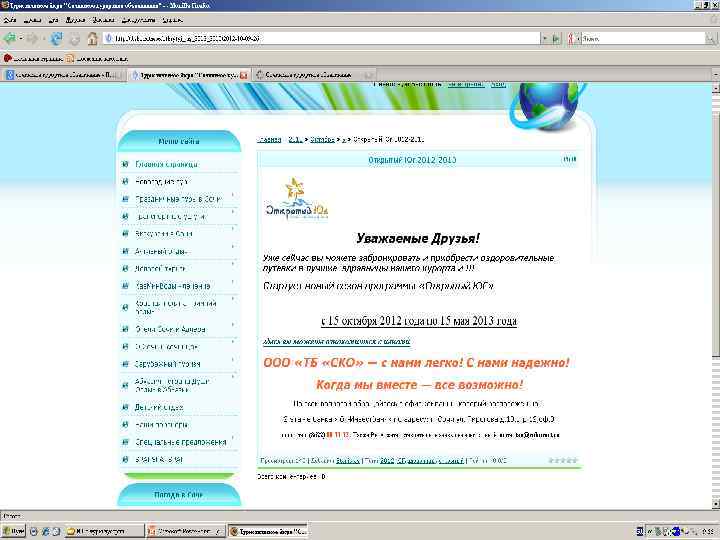The height and width of the screenshot is (540, 720).
Task: Follow the Регистрация link in the page header
Action: tap(466, 84)
